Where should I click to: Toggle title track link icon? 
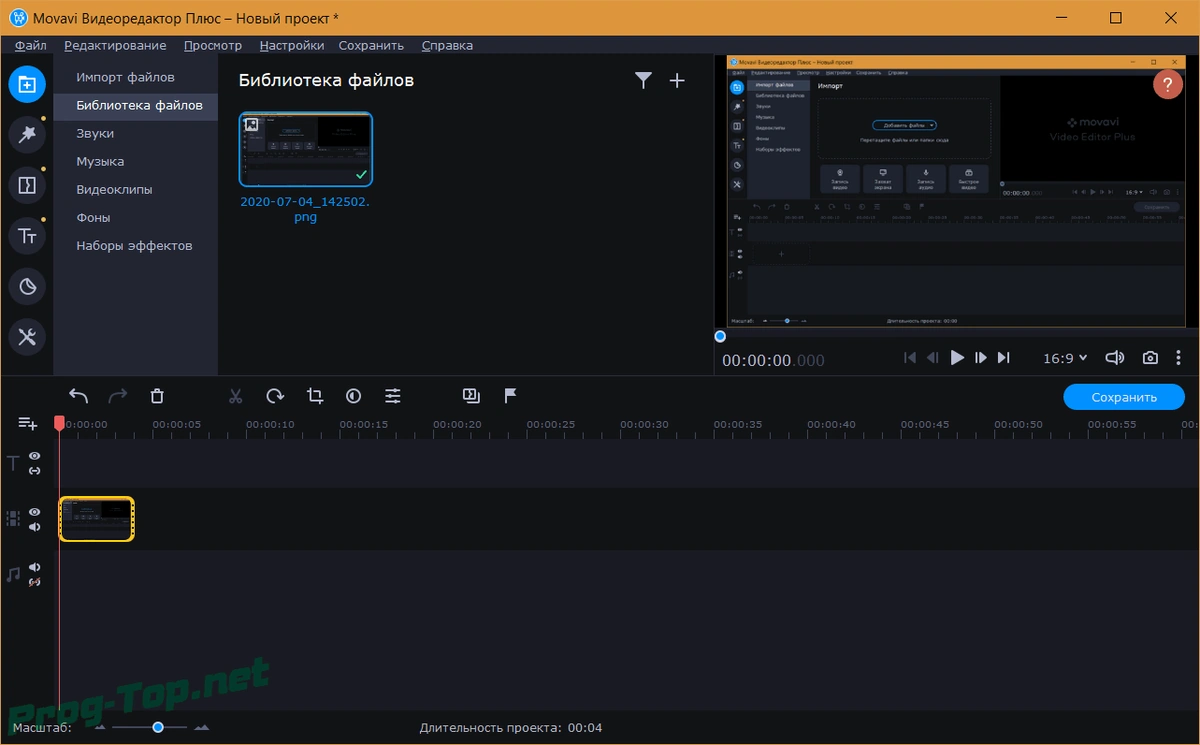pos(34,470)
